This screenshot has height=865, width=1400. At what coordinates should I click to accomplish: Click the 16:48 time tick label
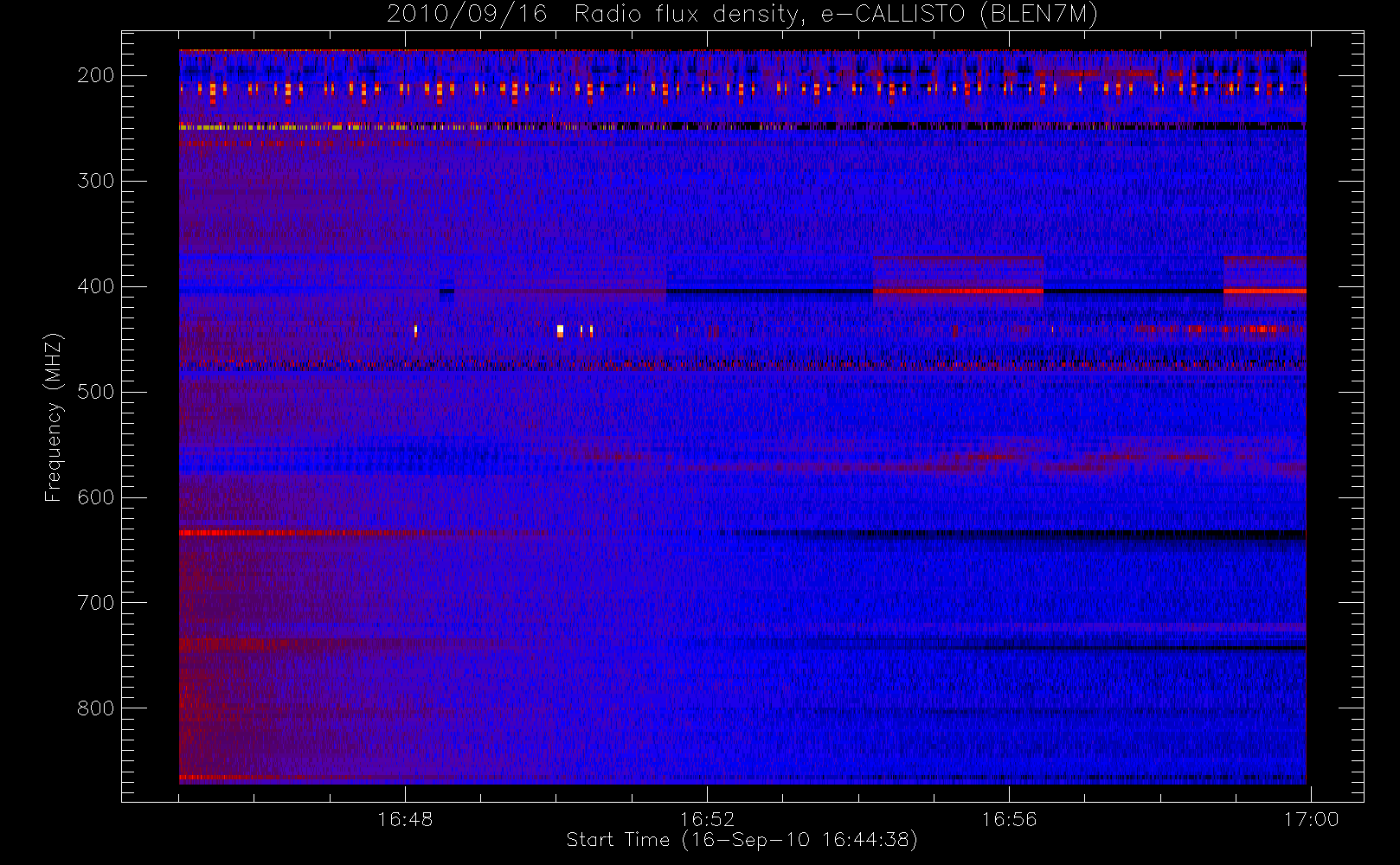point(405,818)
